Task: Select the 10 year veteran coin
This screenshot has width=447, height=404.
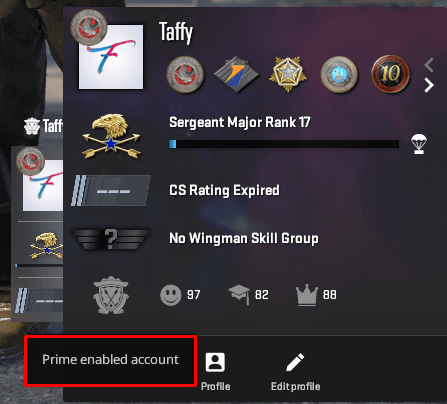Action: (391, 74)
